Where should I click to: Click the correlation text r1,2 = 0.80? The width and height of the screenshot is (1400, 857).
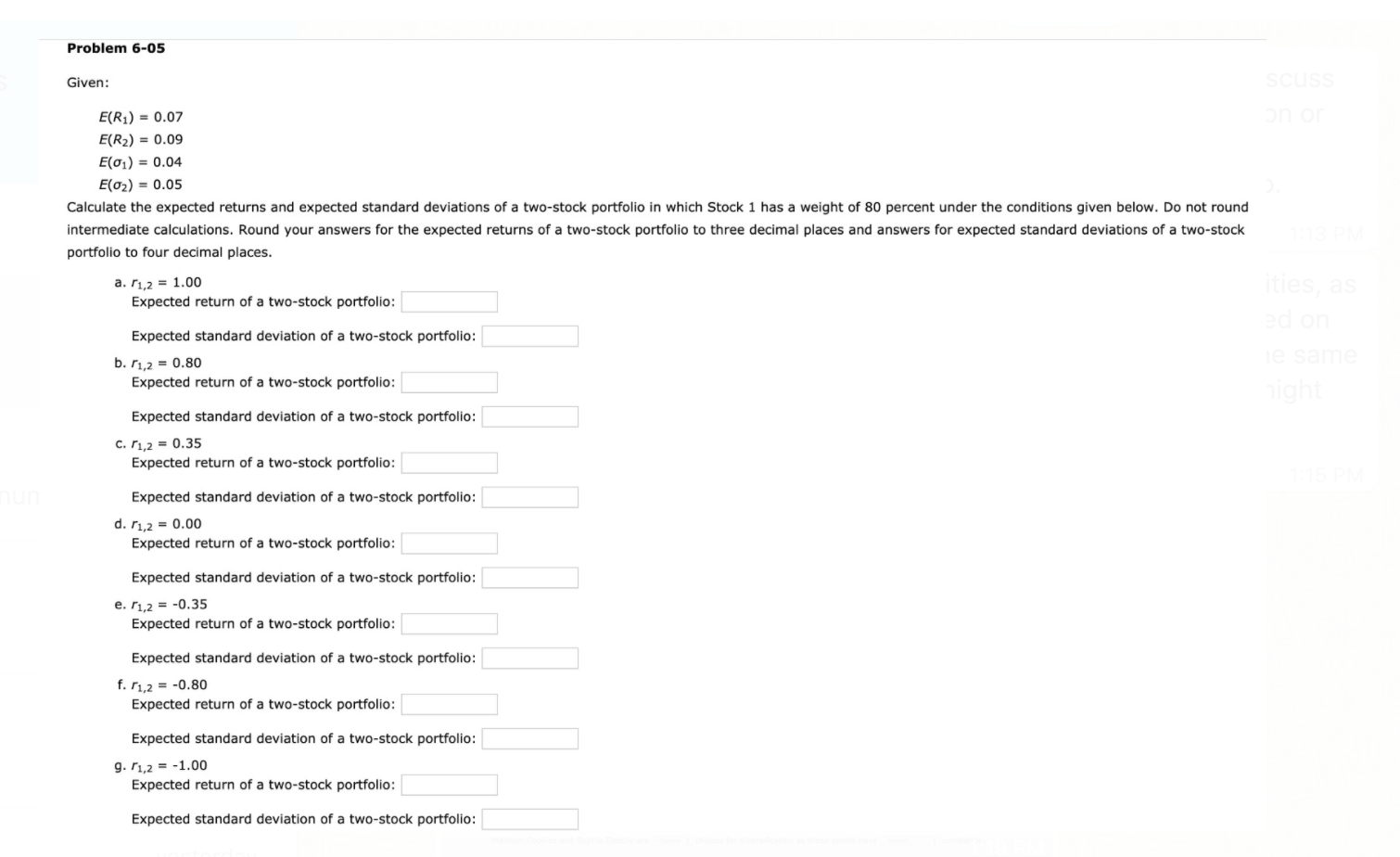[x=166, y=364]
